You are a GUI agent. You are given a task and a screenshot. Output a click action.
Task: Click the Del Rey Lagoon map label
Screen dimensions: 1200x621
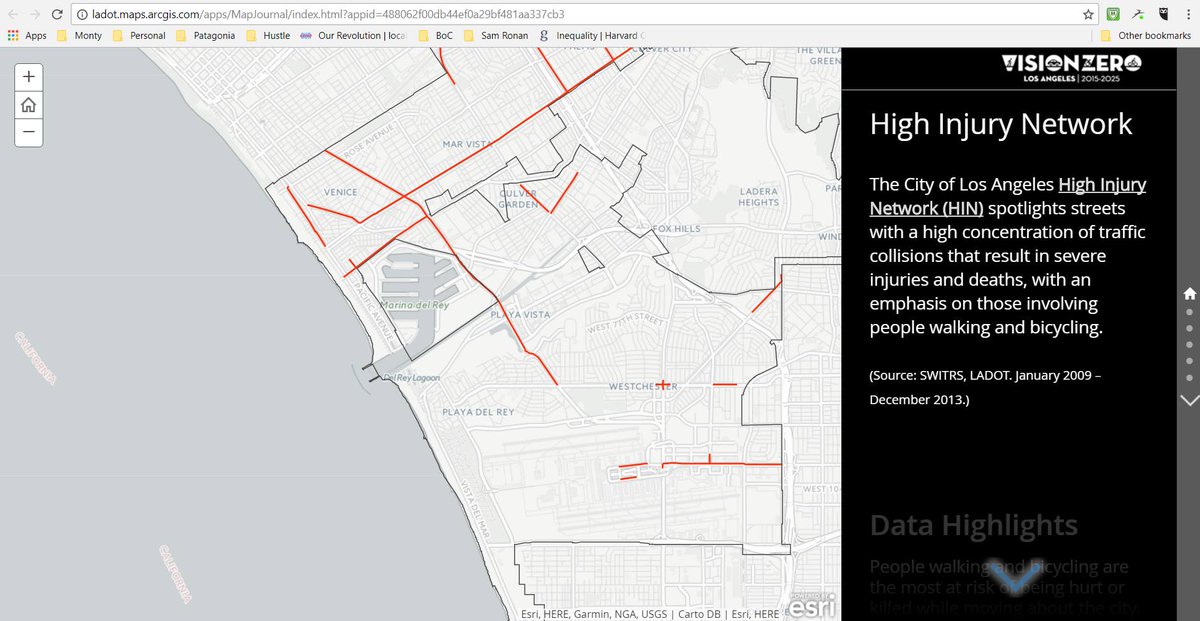(x=414, y=378)
